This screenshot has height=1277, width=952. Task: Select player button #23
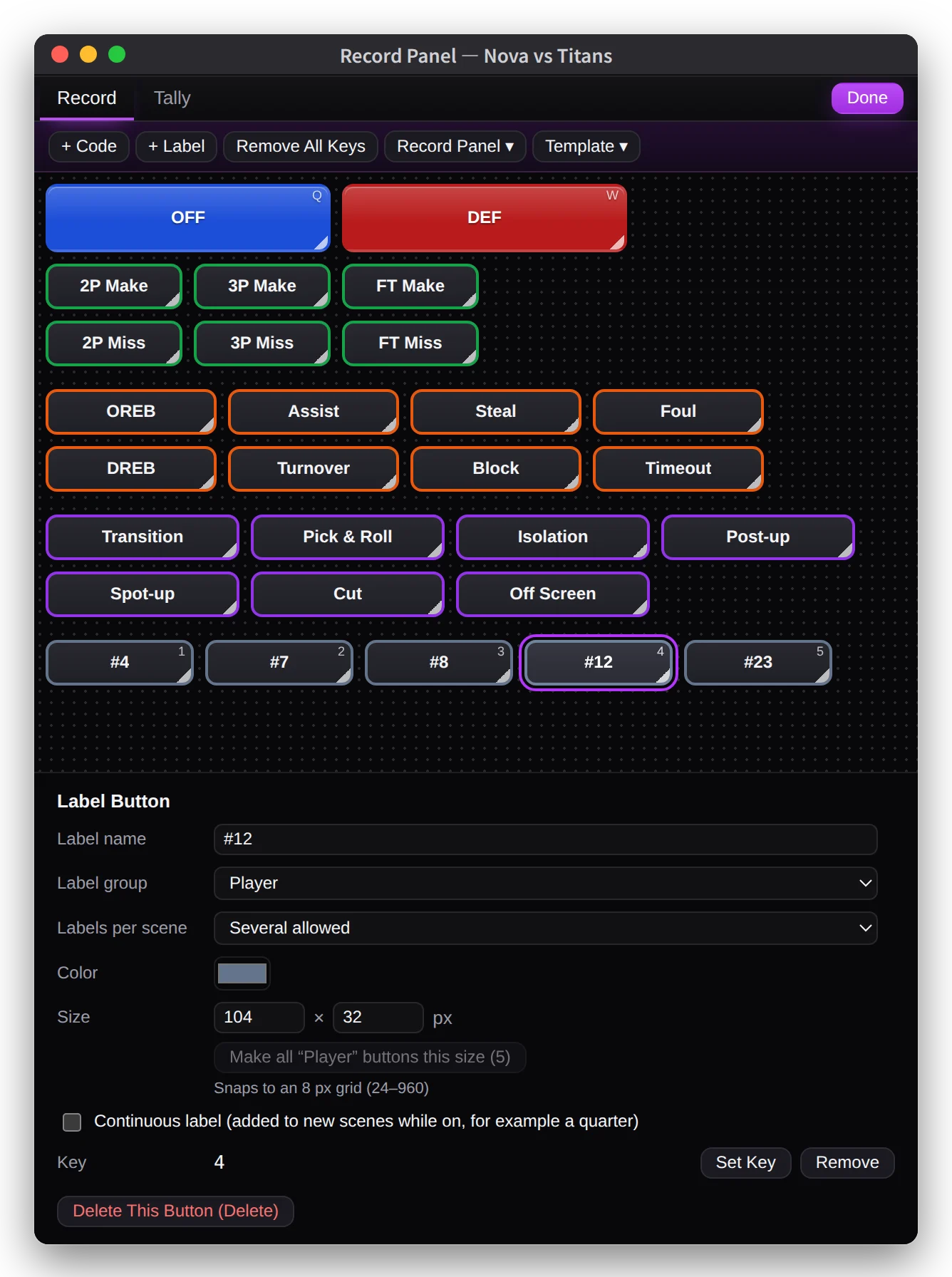pos(758,663)
